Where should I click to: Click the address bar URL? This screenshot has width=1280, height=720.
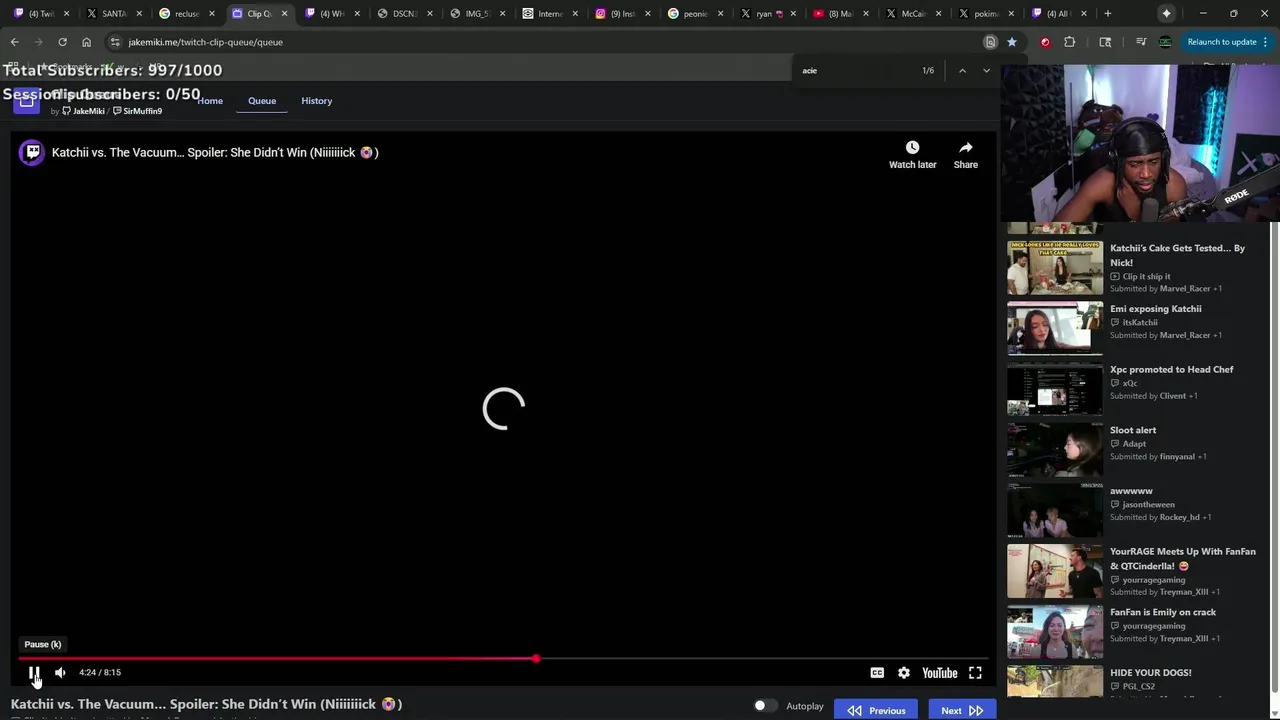coord(205,42)
